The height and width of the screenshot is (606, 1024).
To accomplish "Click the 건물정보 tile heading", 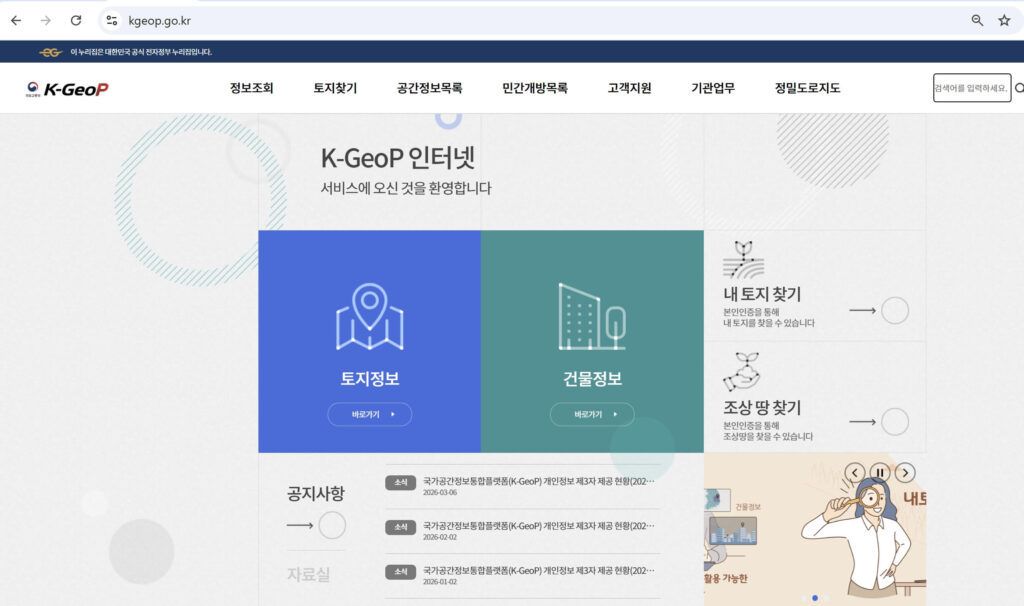I will tap(592, 379).
